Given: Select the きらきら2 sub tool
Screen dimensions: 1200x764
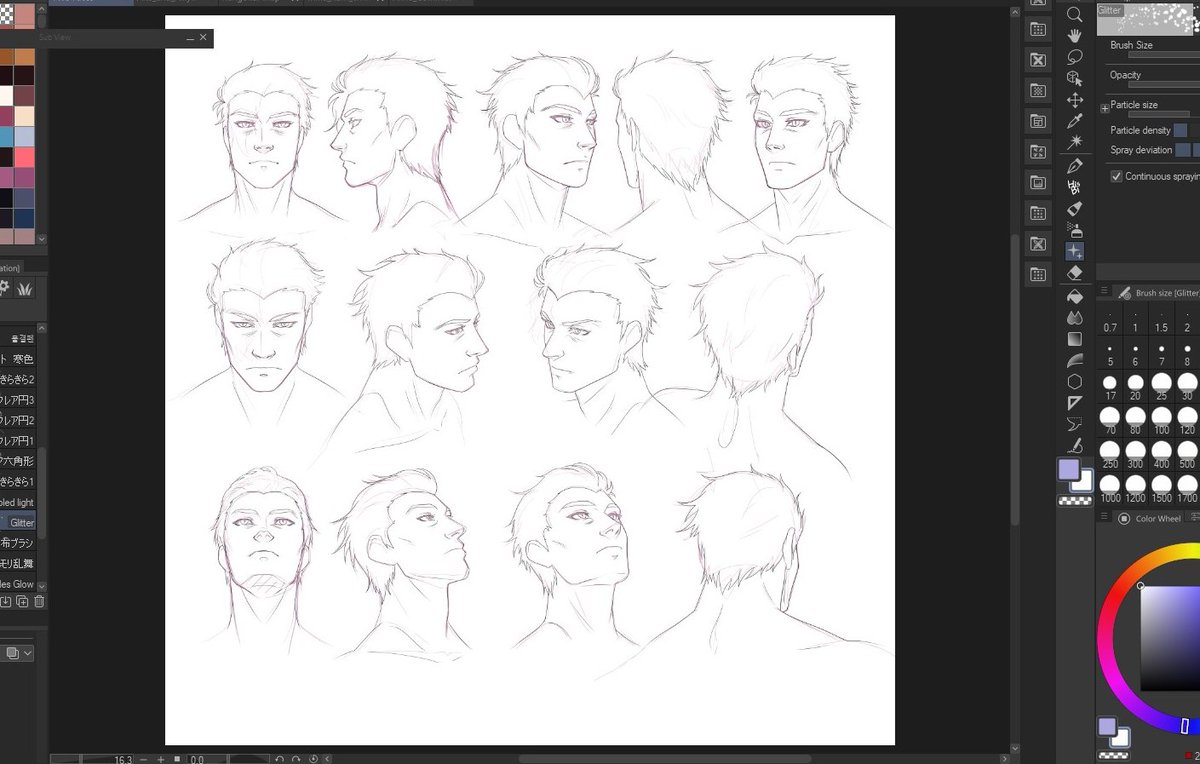Looking at the screenshot, I should pos(18,379).
